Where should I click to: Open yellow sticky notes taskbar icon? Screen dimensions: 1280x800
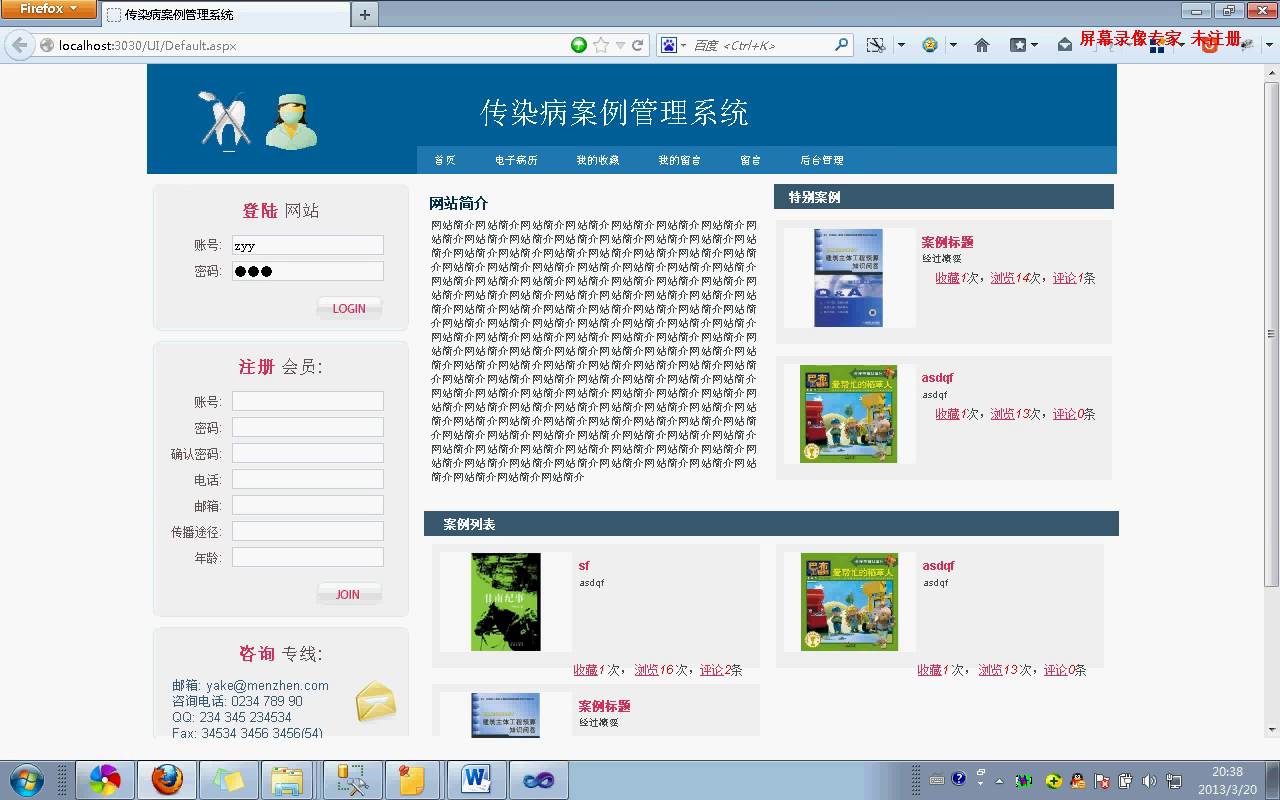[412, 780]
